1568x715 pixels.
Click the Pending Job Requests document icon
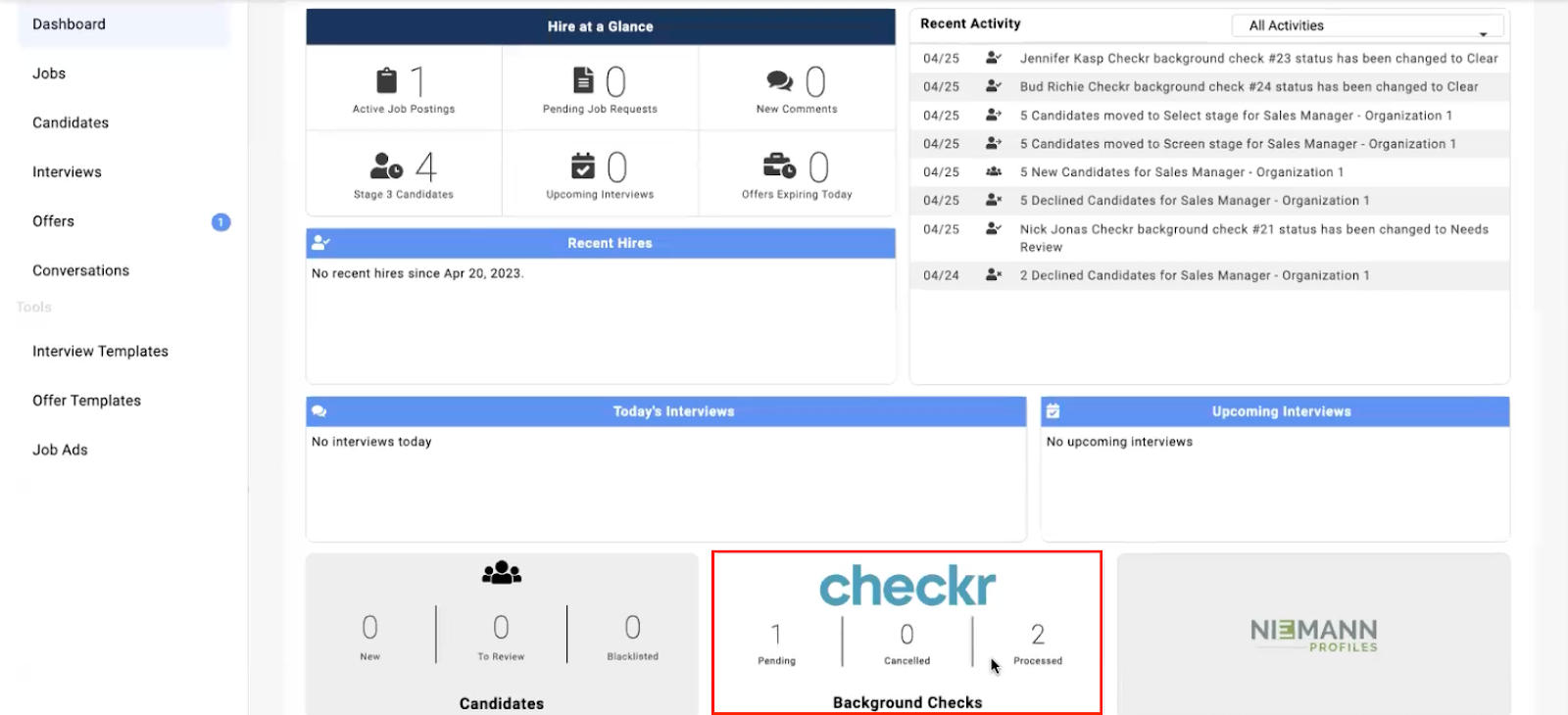(x=583, y=79)
